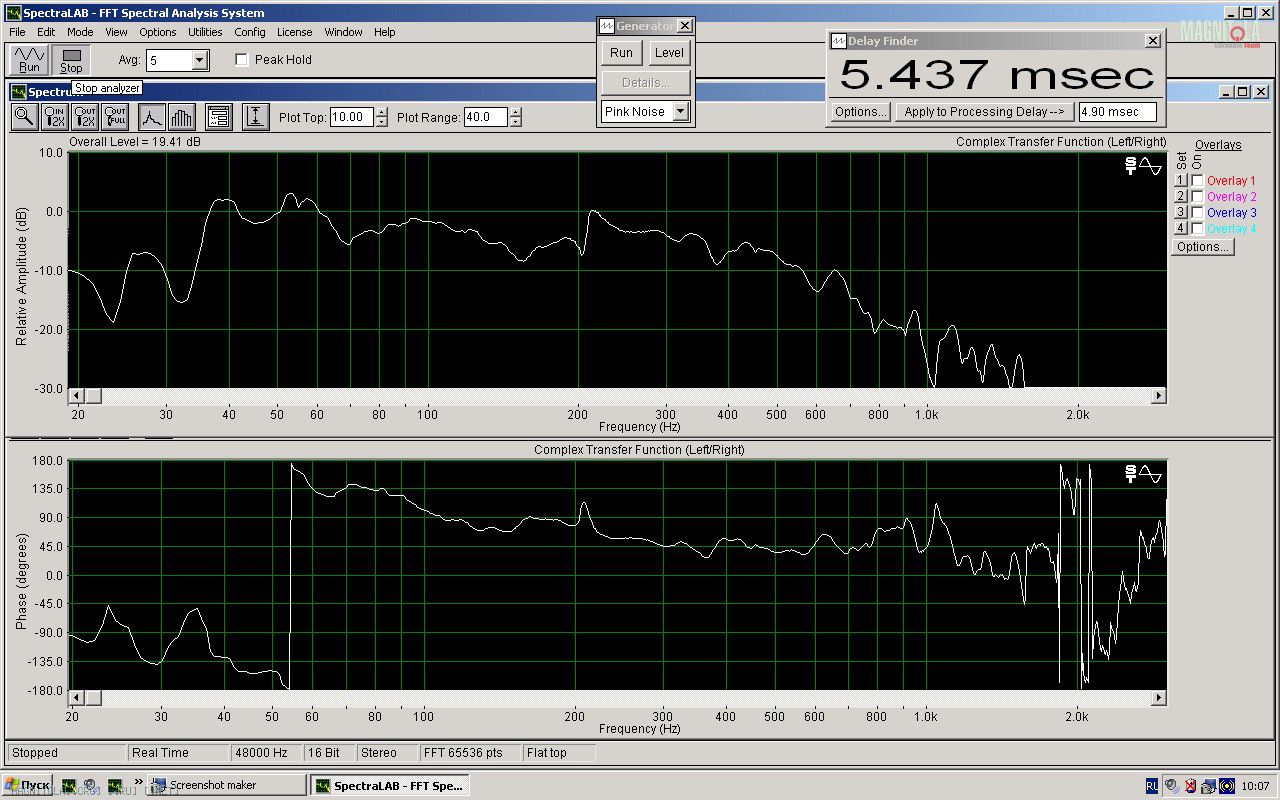
Task: Zoom out 2X on the spectrum
Action: point(85,117)
